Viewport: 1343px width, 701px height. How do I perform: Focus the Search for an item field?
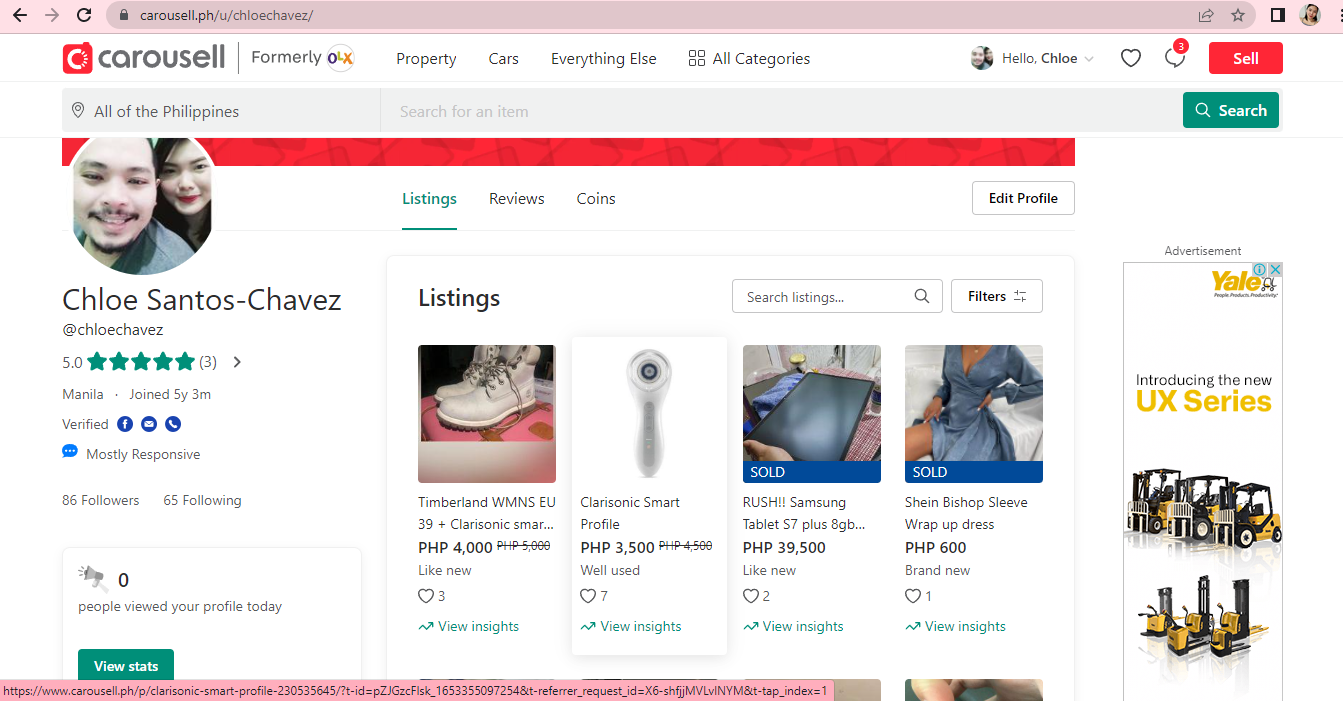[781, 111]
